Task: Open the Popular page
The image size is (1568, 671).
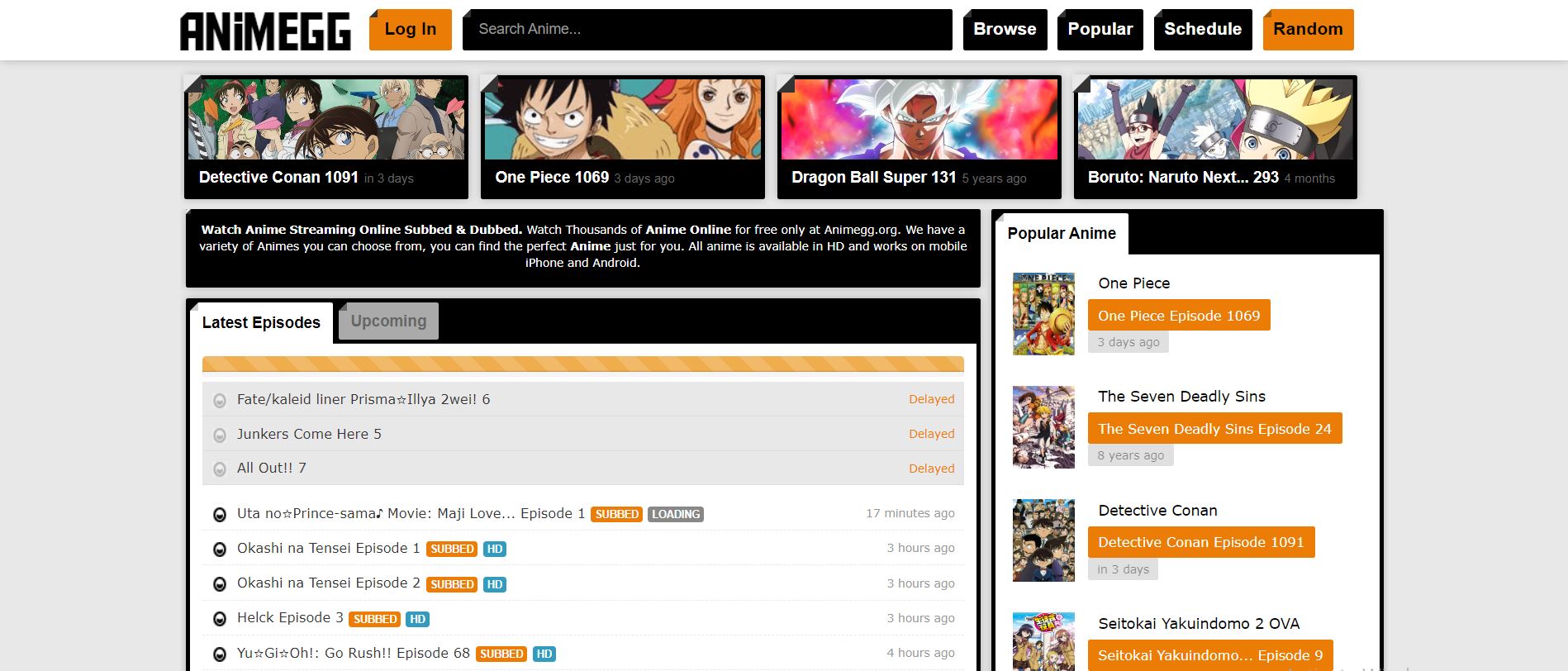Action: [1100, 30]
